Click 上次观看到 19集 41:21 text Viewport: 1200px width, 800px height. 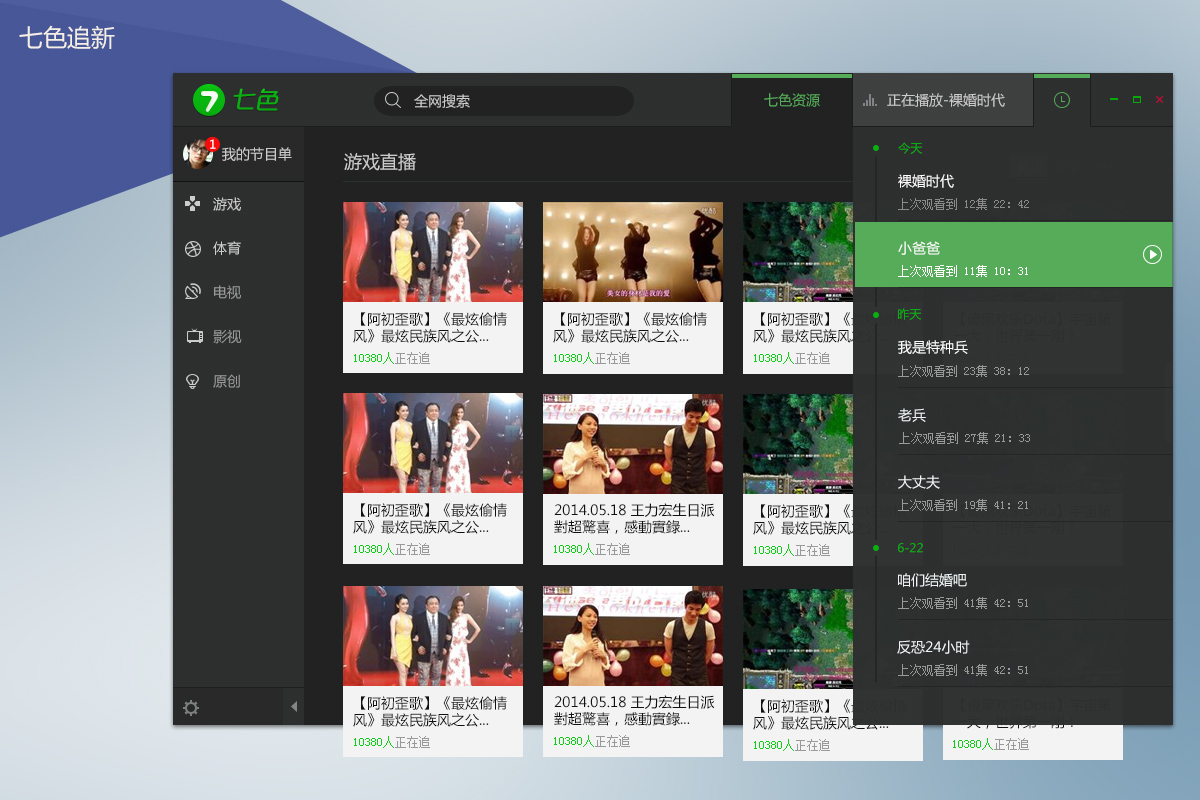[963, 505]
